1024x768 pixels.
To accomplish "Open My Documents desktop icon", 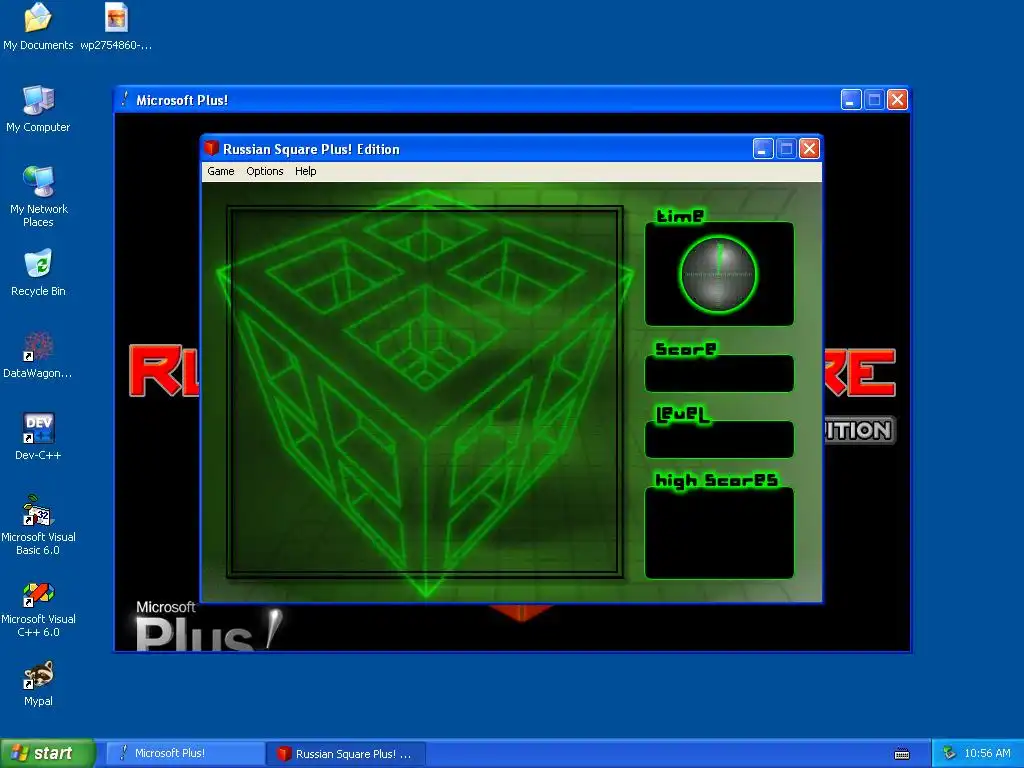I will click(38, 26).
